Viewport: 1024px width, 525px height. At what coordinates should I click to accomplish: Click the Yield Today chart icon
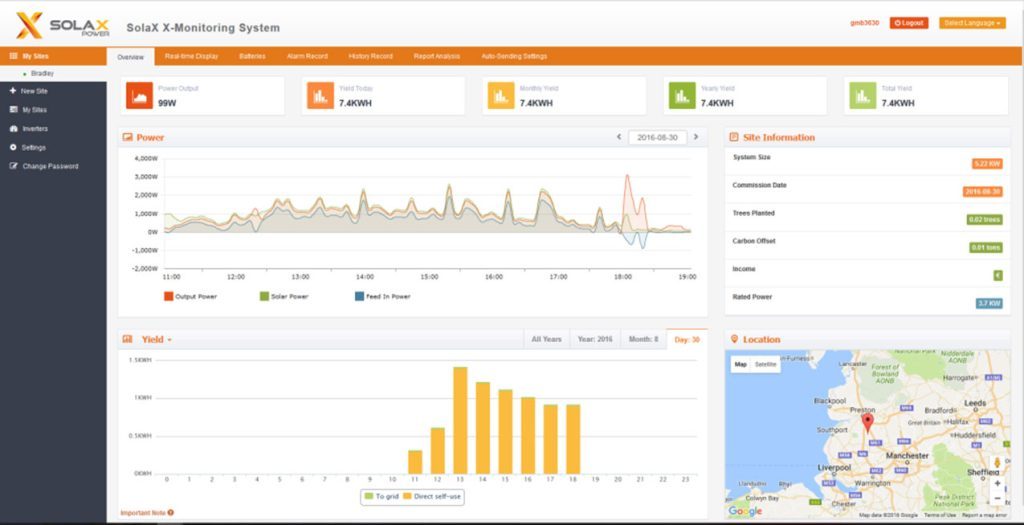320,96
